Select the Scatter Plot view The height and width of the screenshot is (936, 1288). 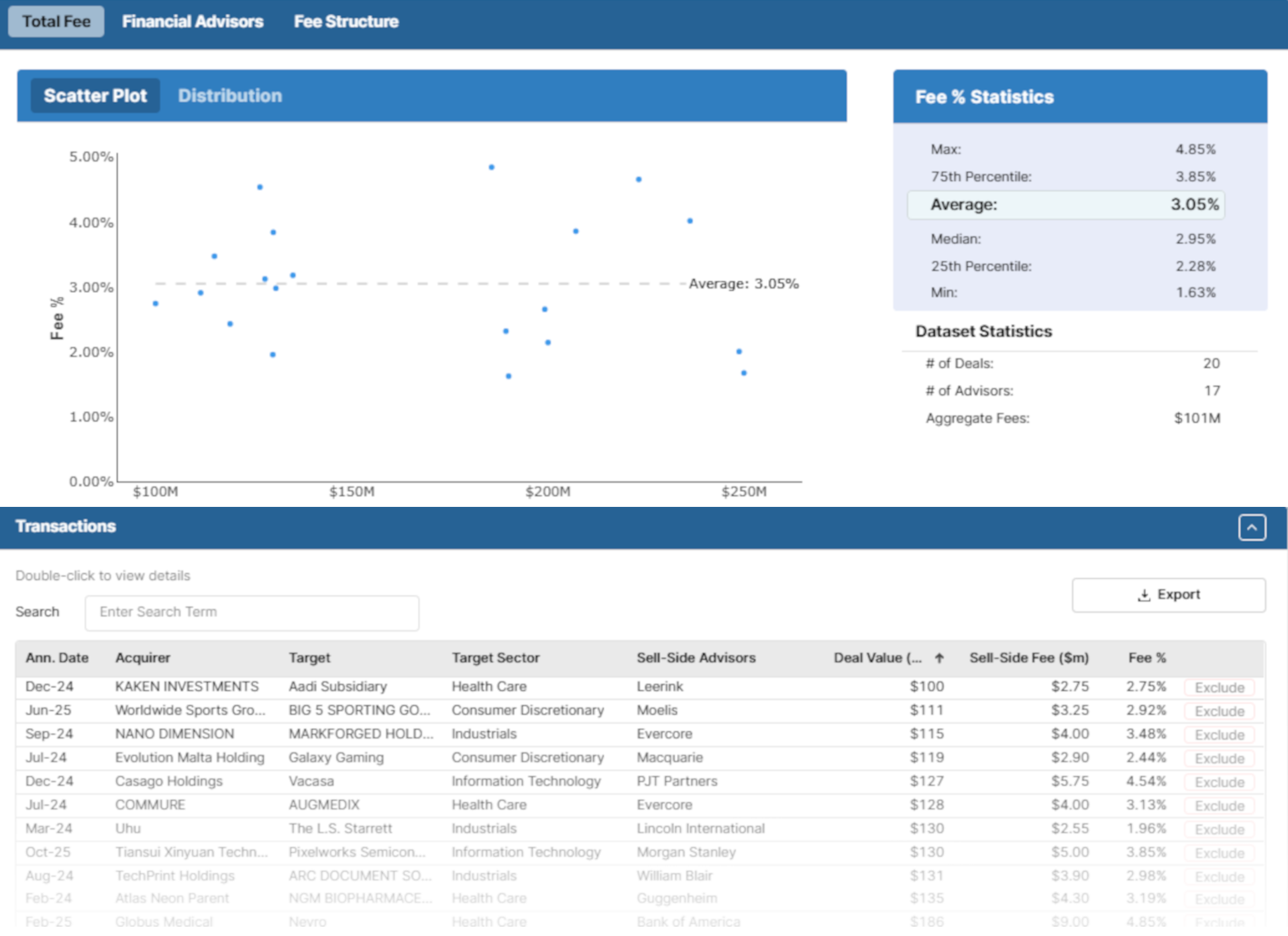point(95,96)
